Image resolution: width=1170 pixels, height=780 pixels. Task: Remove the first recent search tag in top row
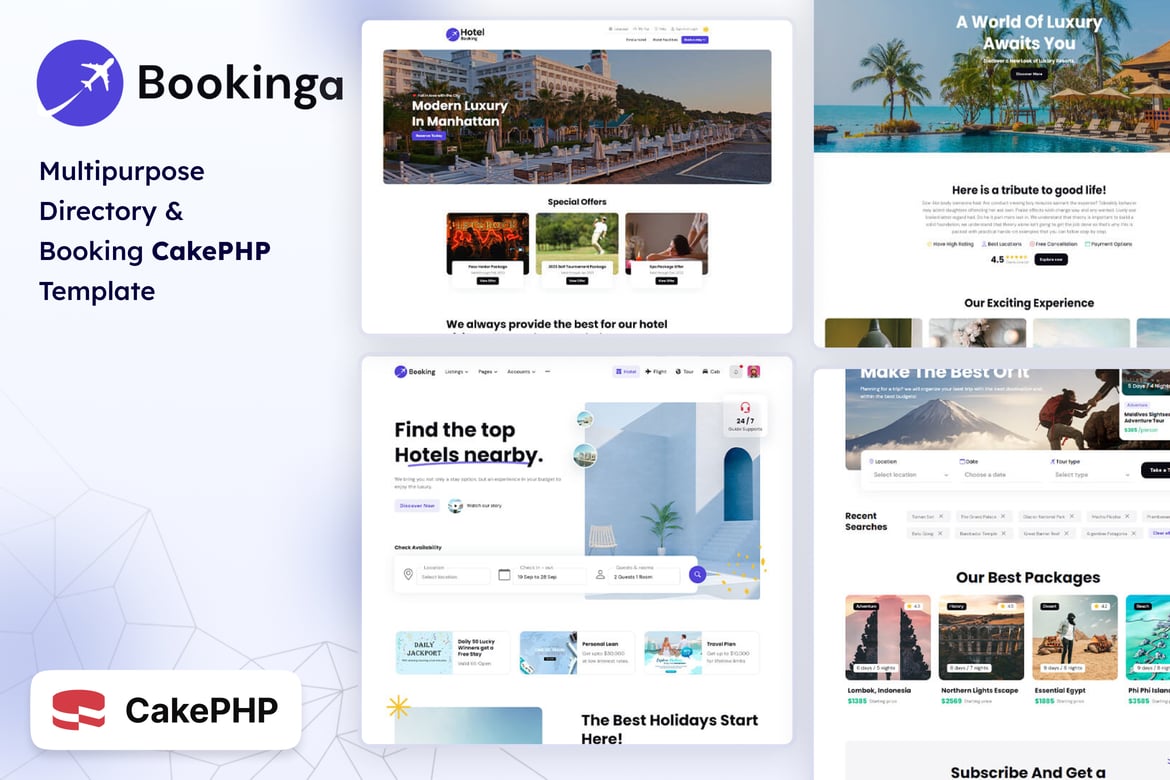[x=941, y=517]
